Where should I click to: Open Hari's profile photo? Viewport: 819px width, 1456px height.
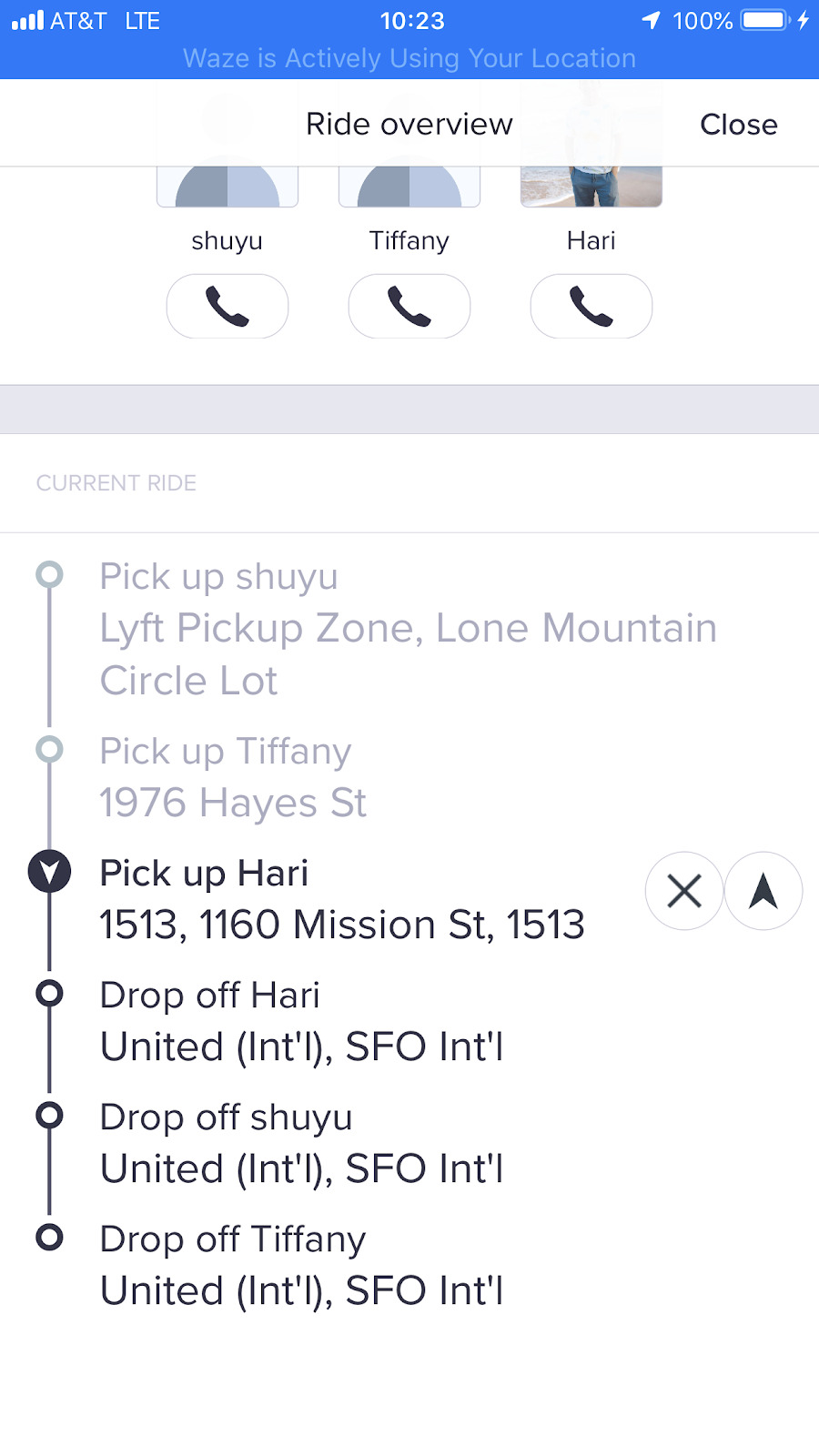tap(591, 187)
